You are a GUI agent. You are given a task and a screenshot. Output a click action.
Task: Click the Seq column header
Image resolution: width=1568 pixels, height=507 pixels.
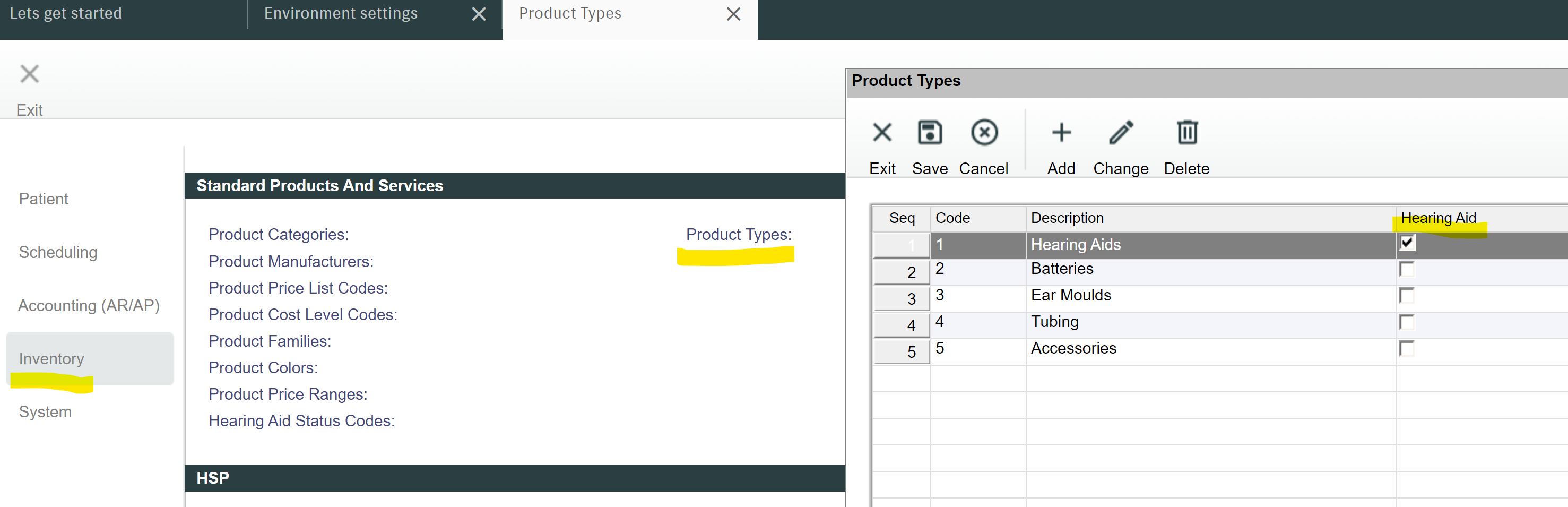[902, 218]
